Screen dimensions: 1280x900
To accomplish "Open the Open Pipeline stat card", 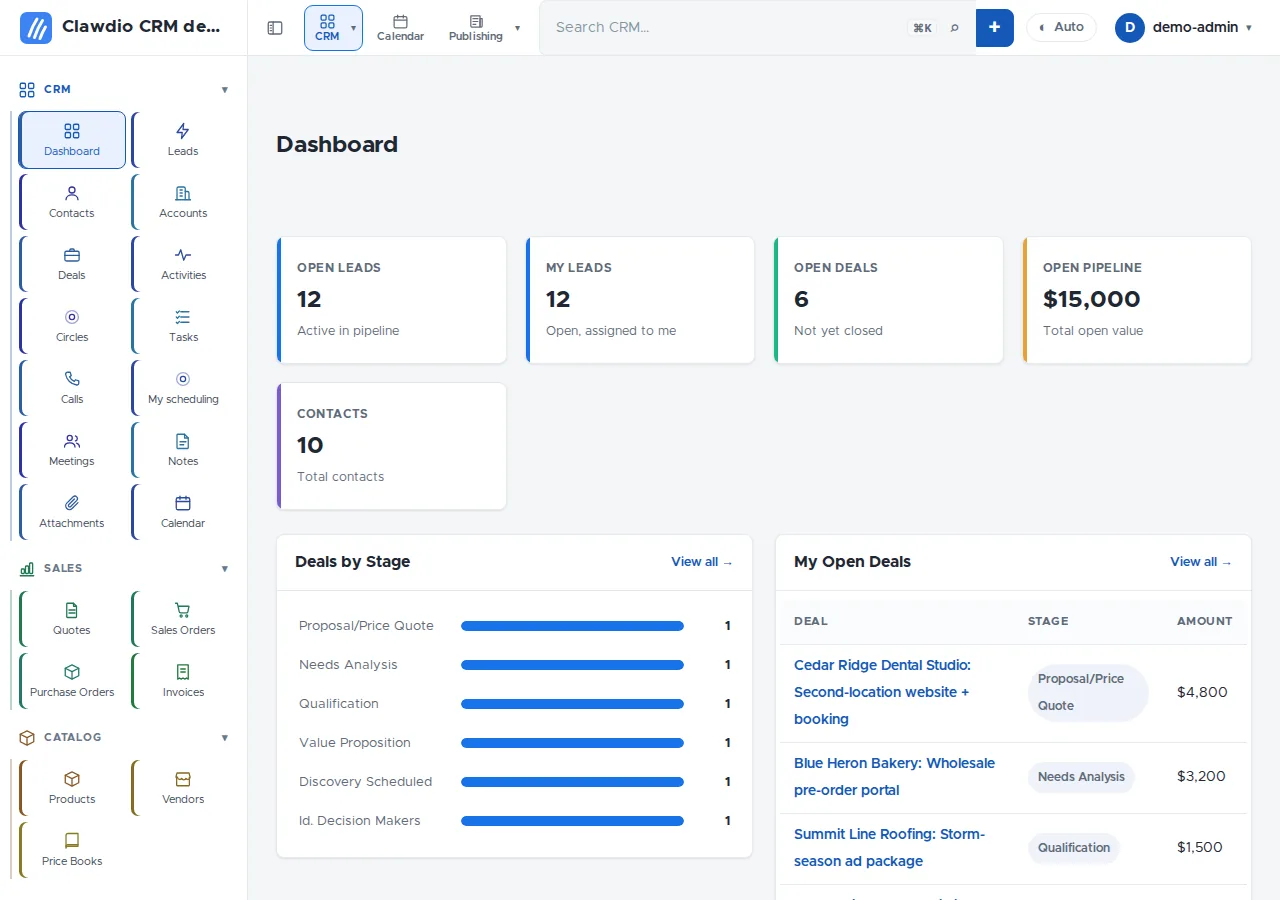I will 1137,300.
